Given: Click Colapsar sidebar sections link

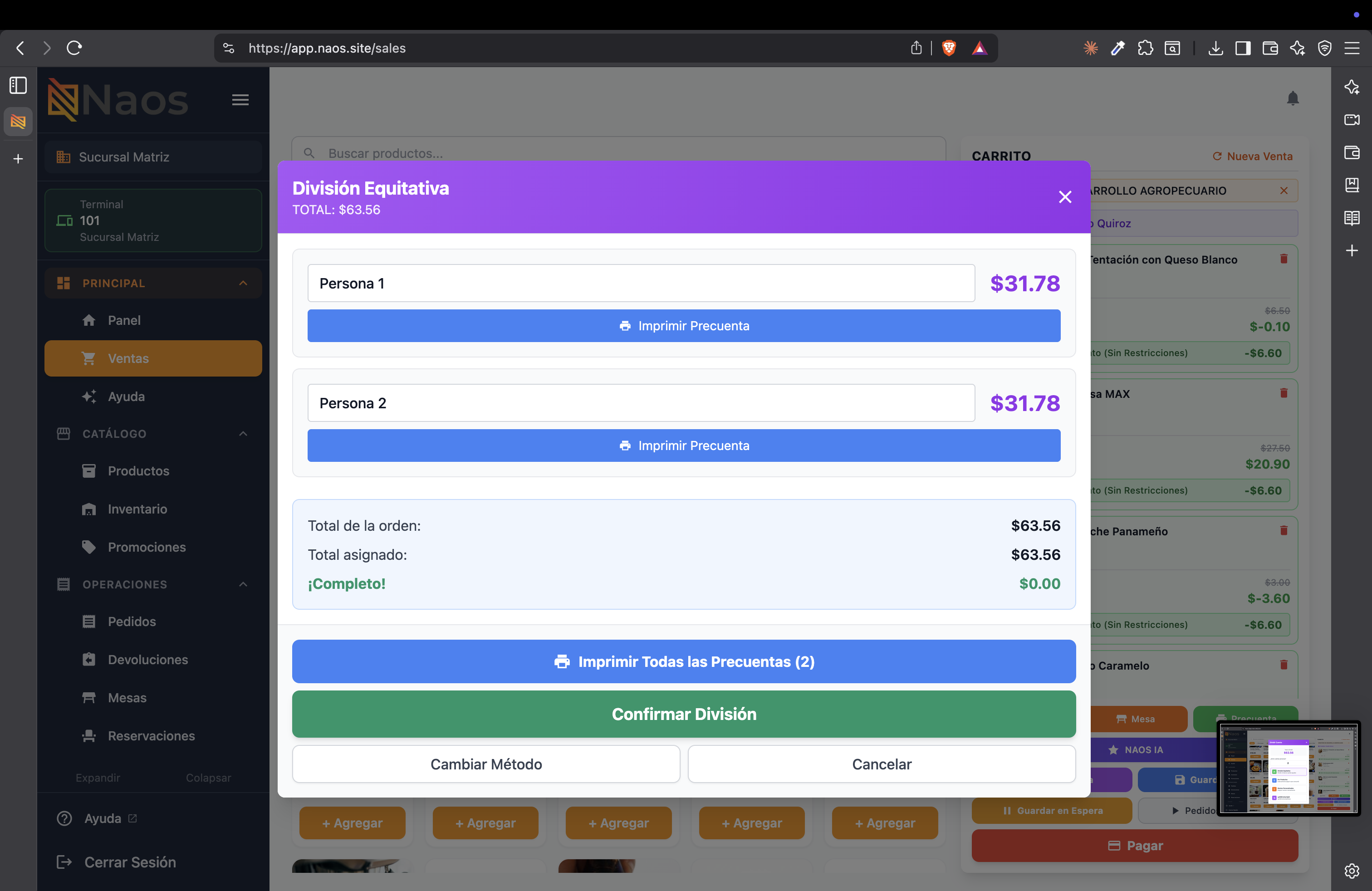Looking at the screenshot, I should point(208,778).
